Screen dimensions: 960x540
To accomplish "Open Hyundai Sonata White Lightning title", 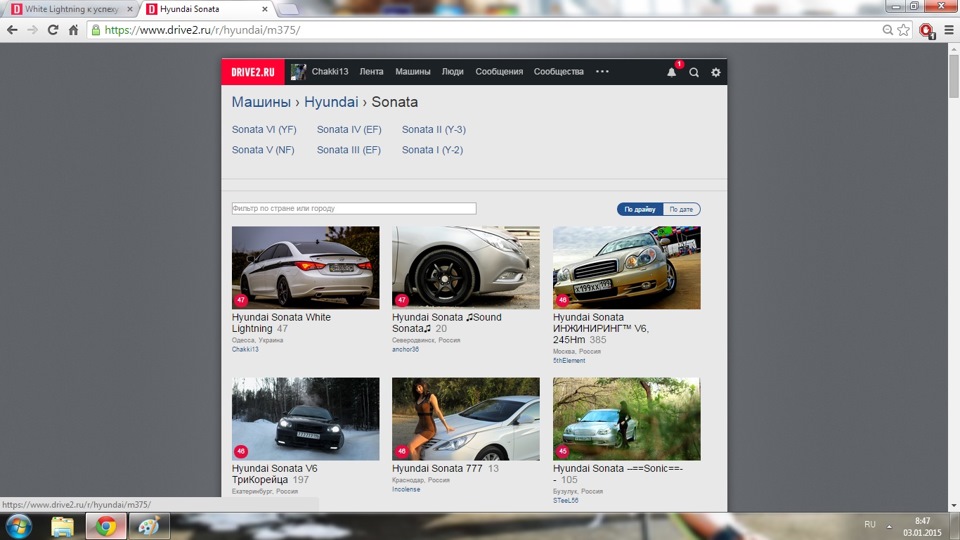I will (281, 323).
